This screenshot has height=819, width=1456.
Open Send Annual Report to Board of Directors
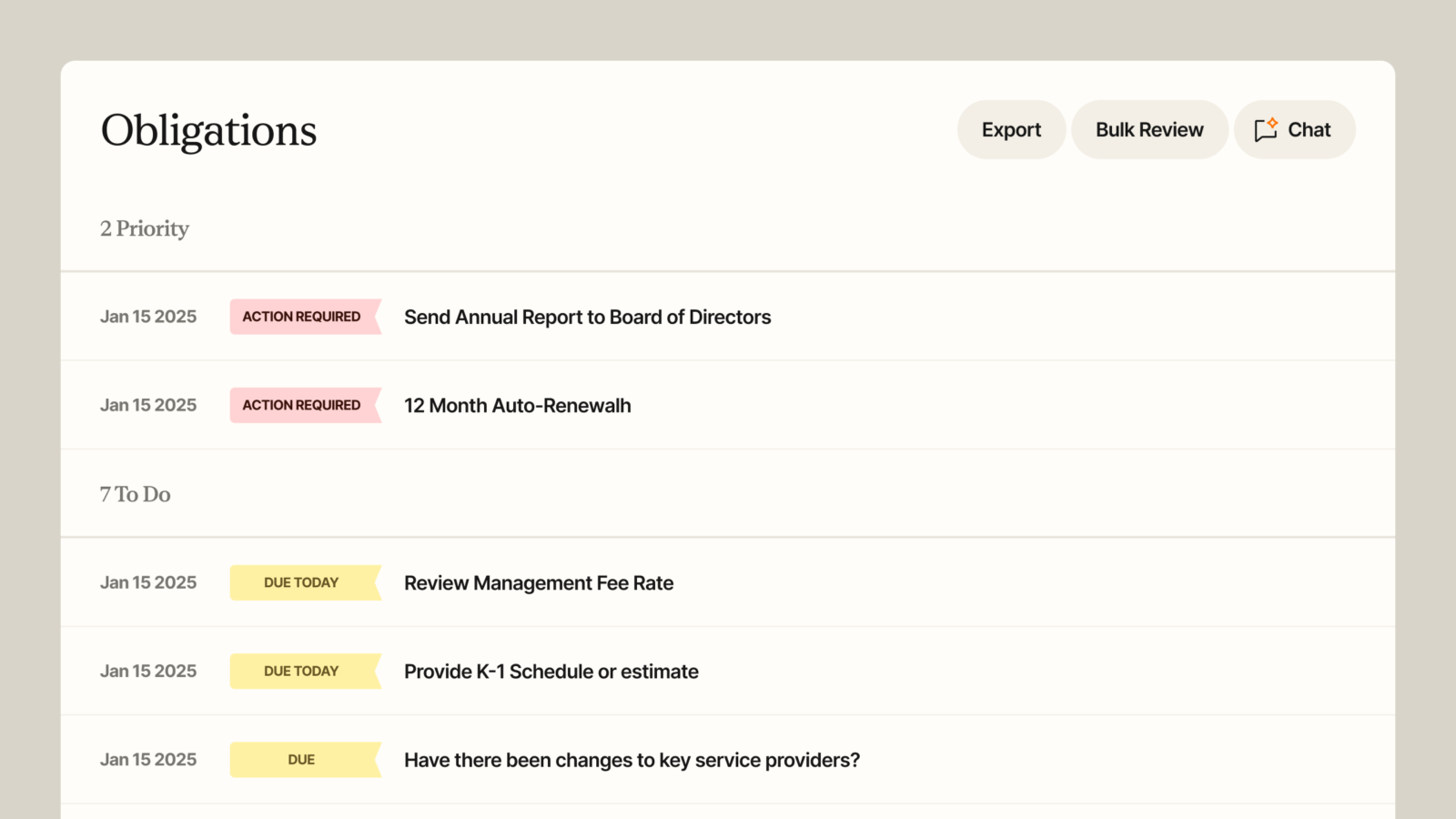587,317
